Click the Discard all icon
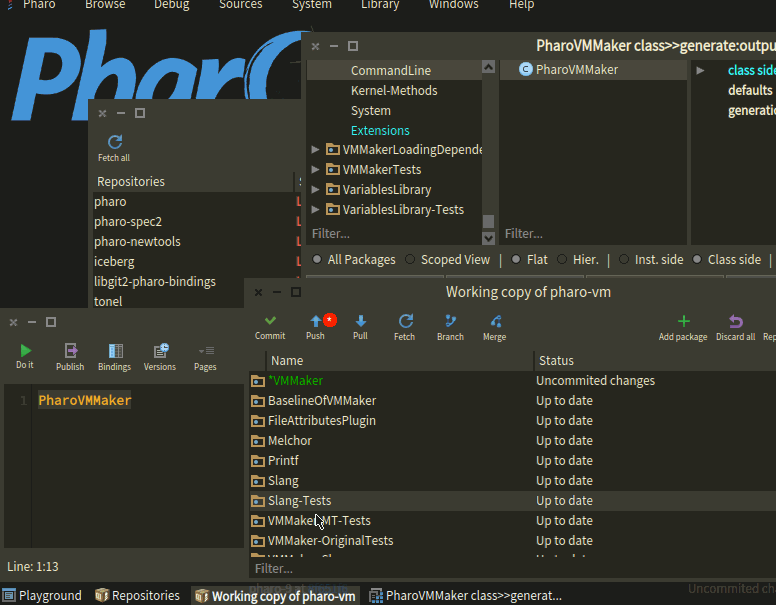 (736, 322)
